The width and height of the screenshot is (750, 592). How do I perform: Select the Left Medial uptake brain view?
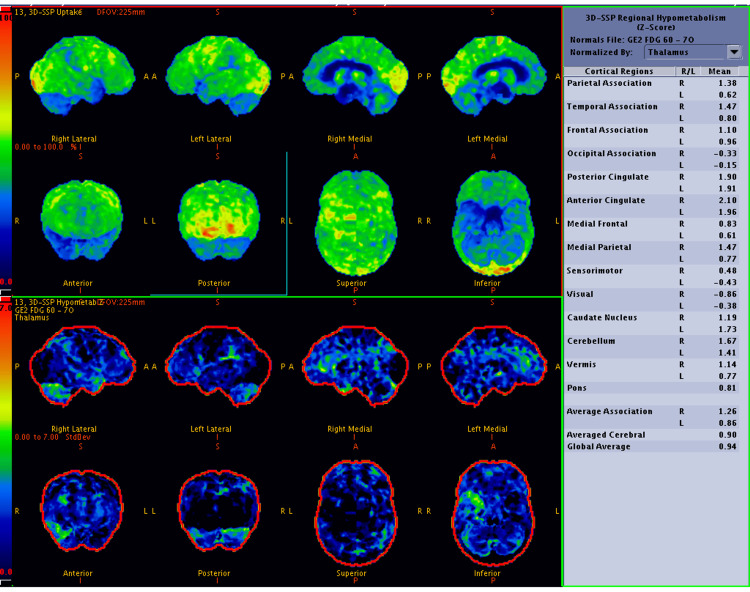pos(493,75)
